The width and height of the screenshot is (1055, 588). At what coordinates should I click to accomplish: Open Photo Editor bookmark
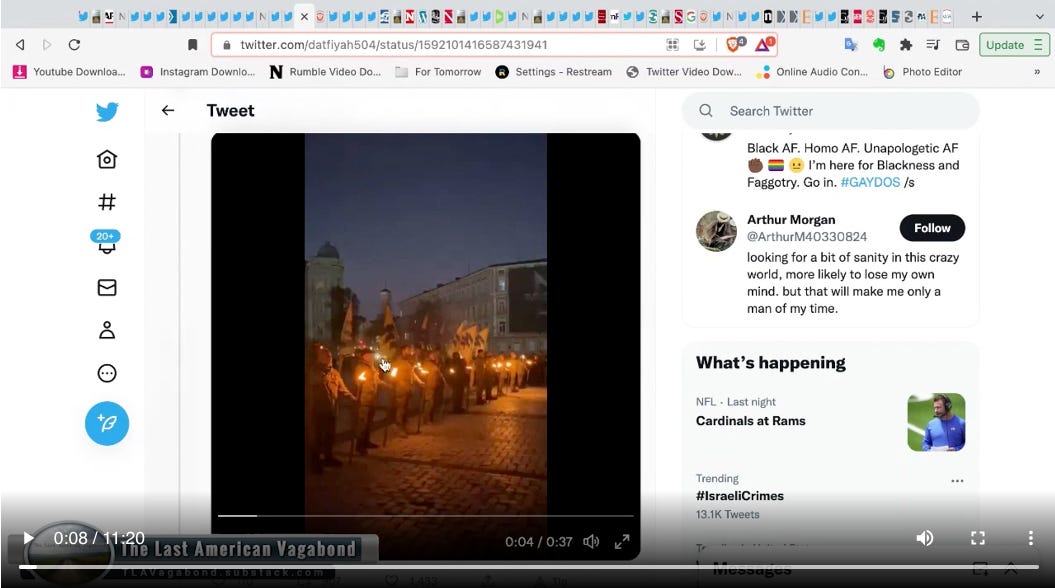[x=922, y=72]
